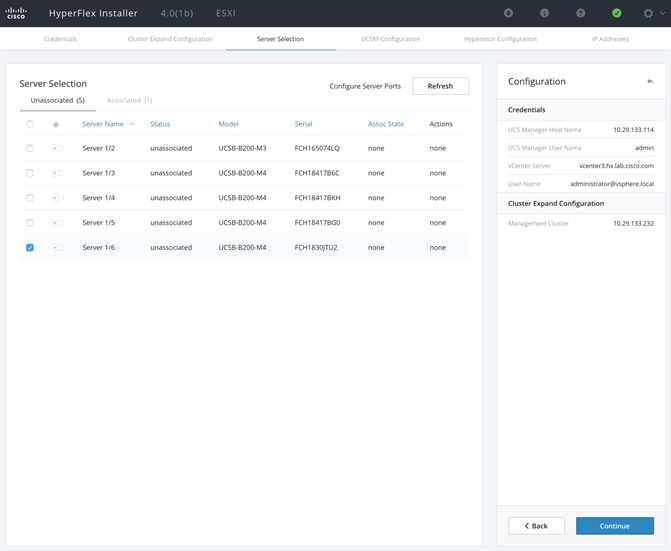Switch to Associated (1) tab

point(130,100)
